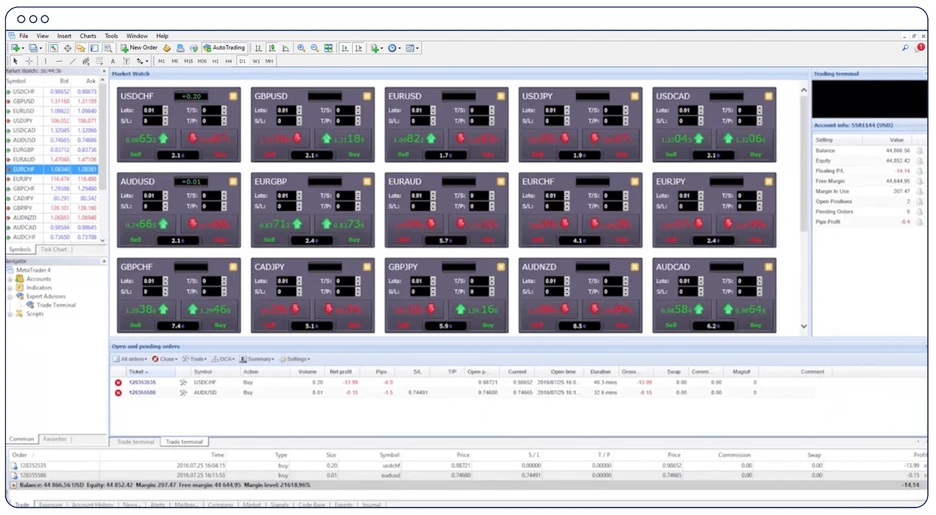Click the USDCHF tile green sell price arrow
This screenshot has width=936, height=515.
point(163,138)
